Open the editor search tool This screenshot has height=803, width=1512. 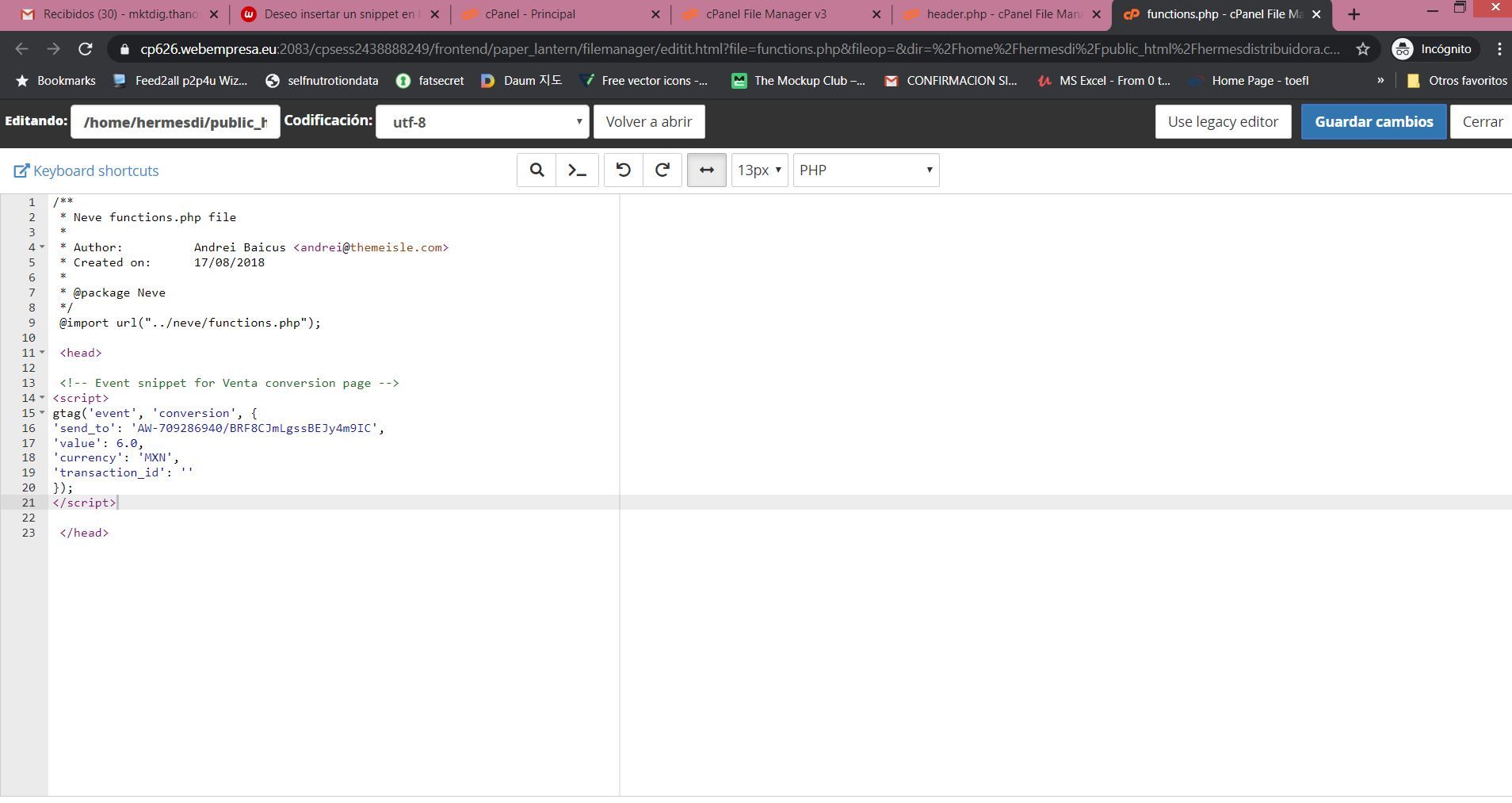click(x=536, y=170)
